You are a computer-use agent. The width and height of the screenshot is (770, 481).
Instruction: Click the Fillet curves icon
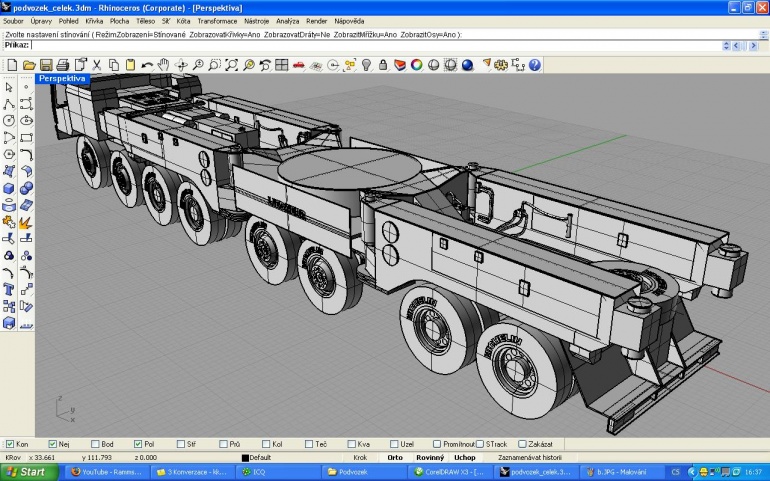click(27, 154)
